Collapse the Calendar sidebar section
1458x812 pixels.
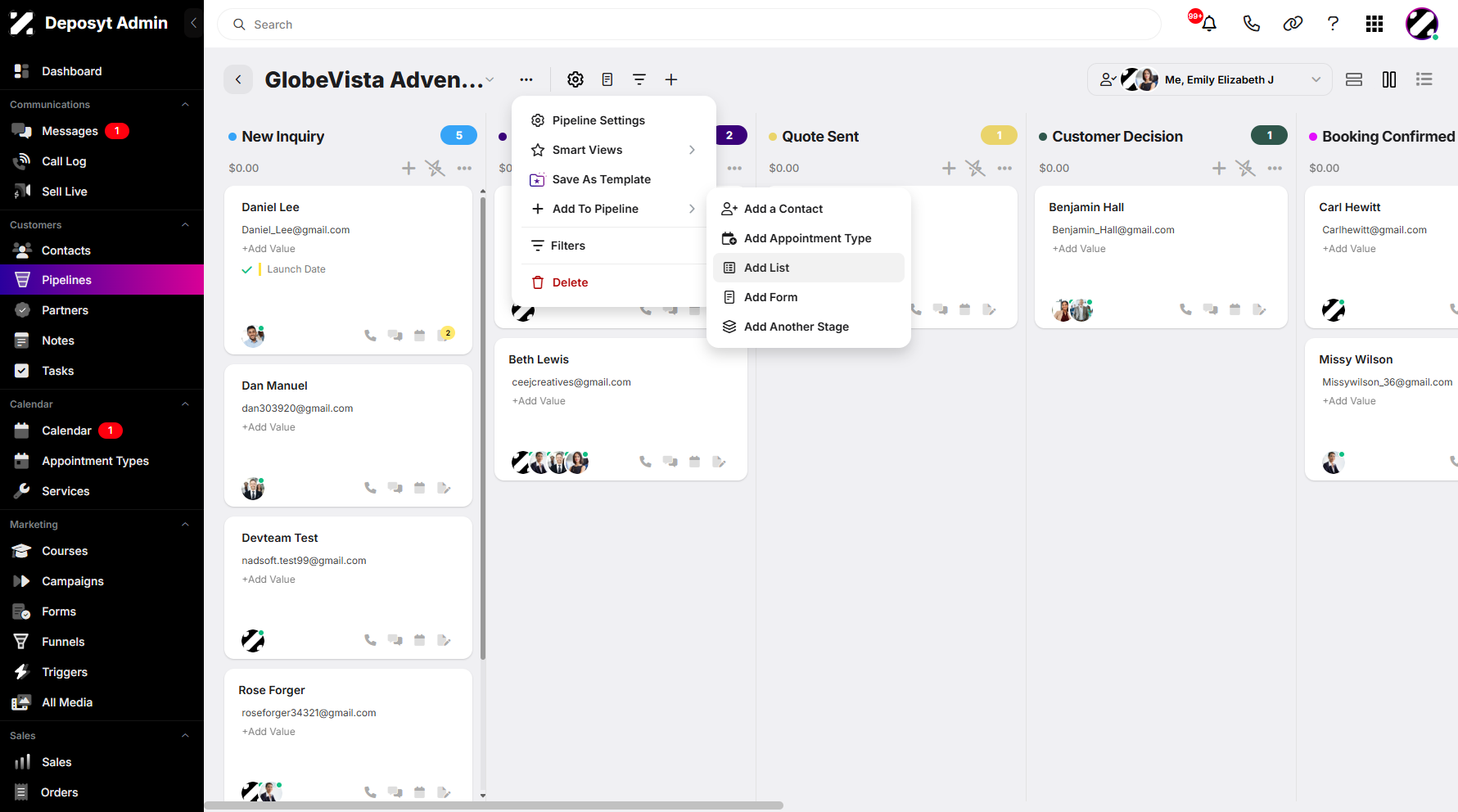coord(185,404)
